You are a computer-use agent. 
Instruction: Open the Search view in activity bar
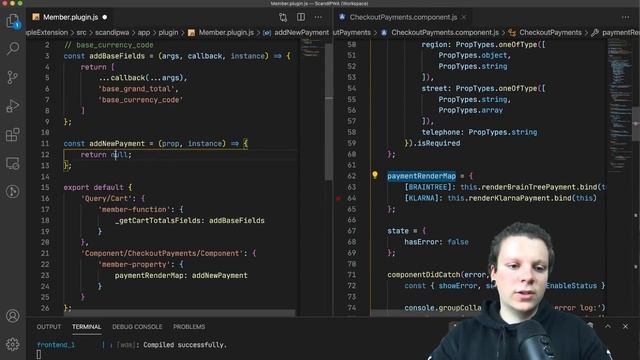(13, 49)
